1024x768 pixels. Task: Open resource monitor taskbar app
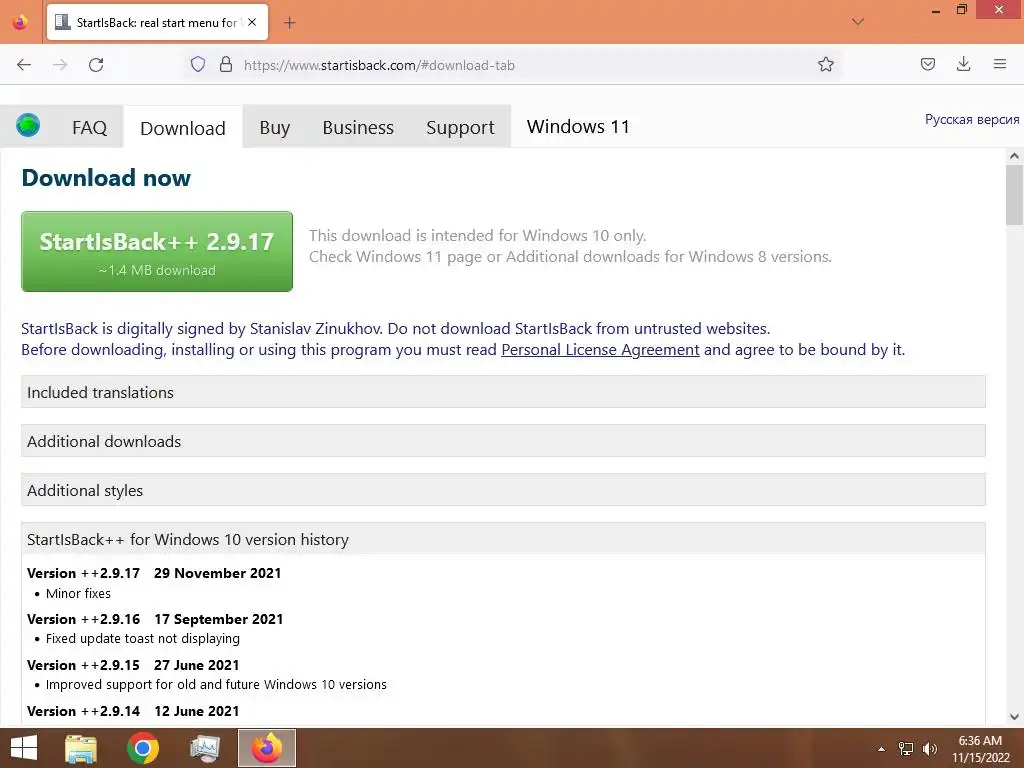point(205,748)
